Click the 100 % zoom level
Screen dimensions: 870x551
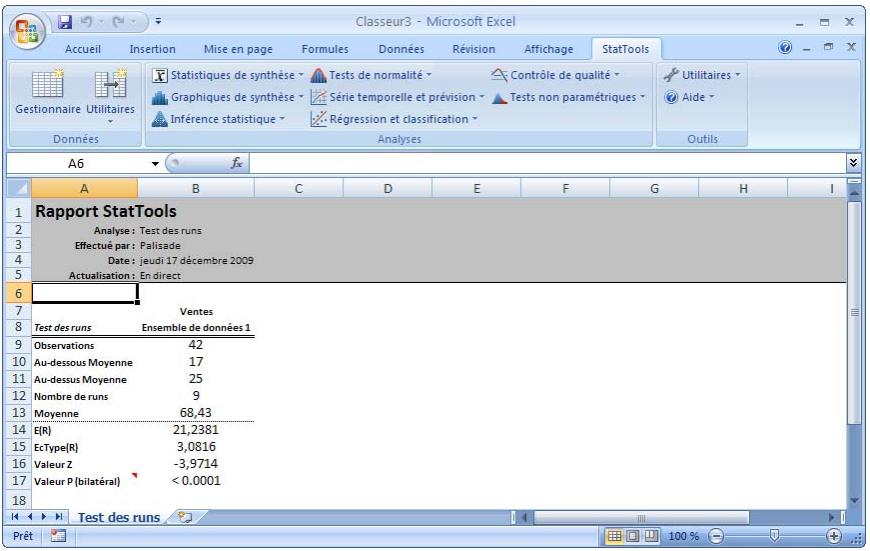click(683, 537)
